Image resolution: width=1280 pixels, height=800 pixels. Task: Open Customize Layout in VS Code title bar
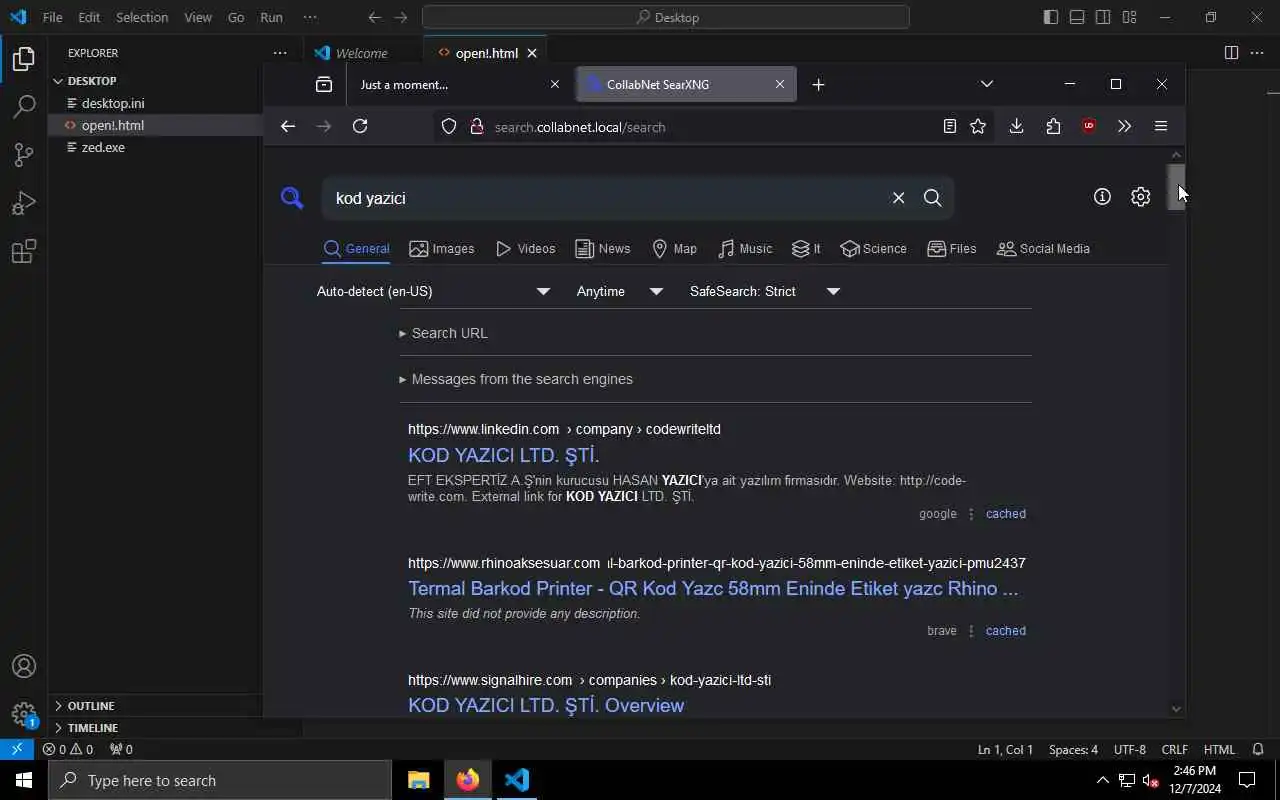point(1129,17)
